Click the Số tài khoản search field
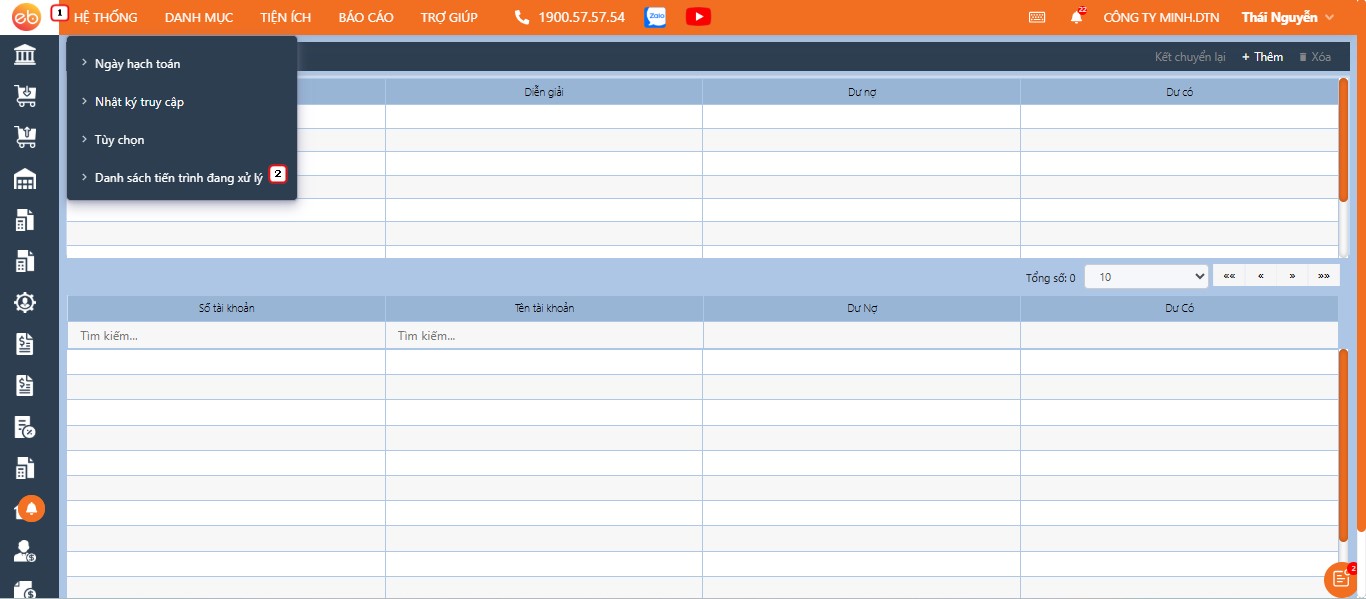1366x599 pixels. [226, 336]
